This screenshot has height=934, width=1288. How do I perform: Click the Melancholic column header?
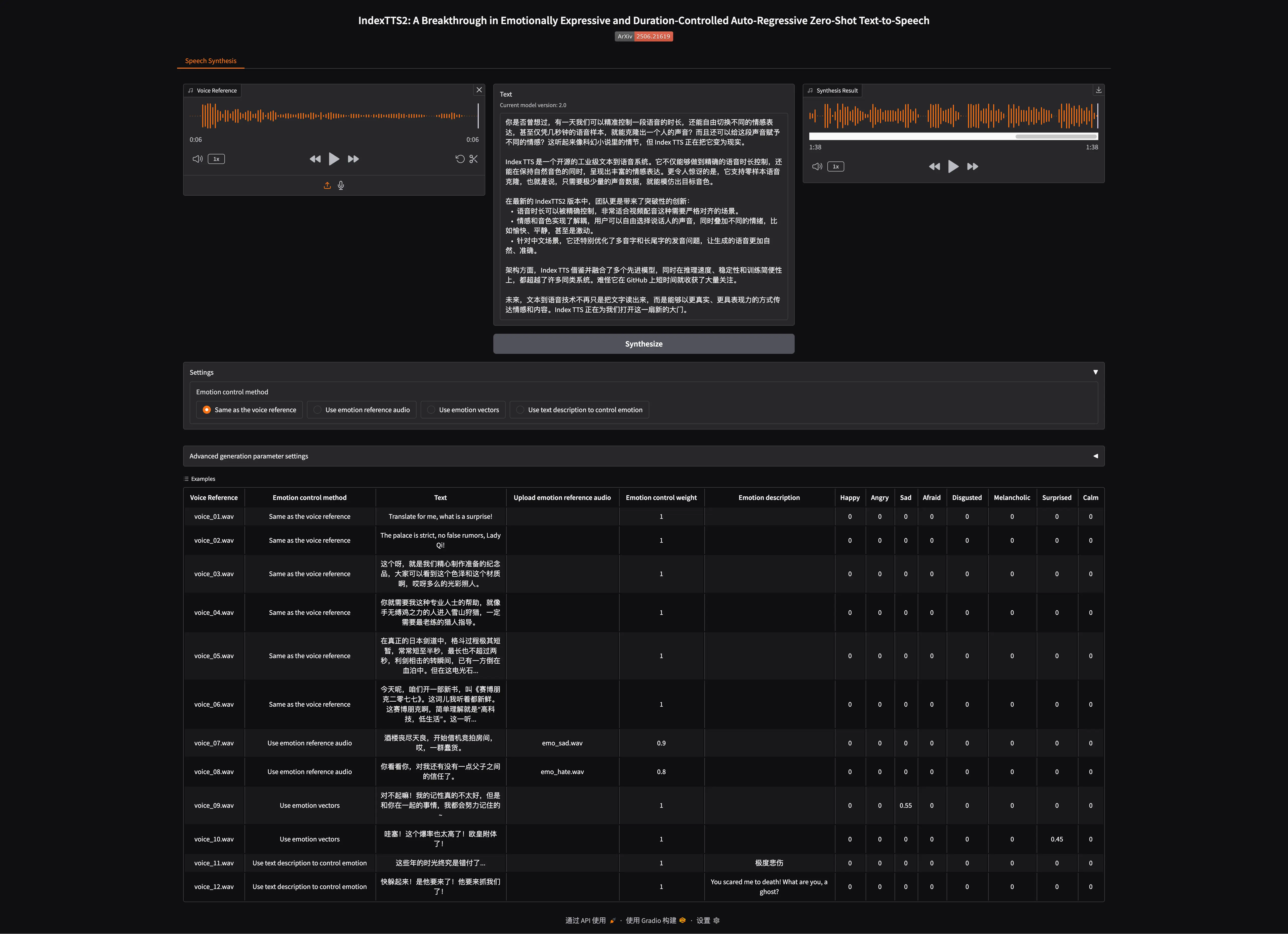(x=1012, y=498)
